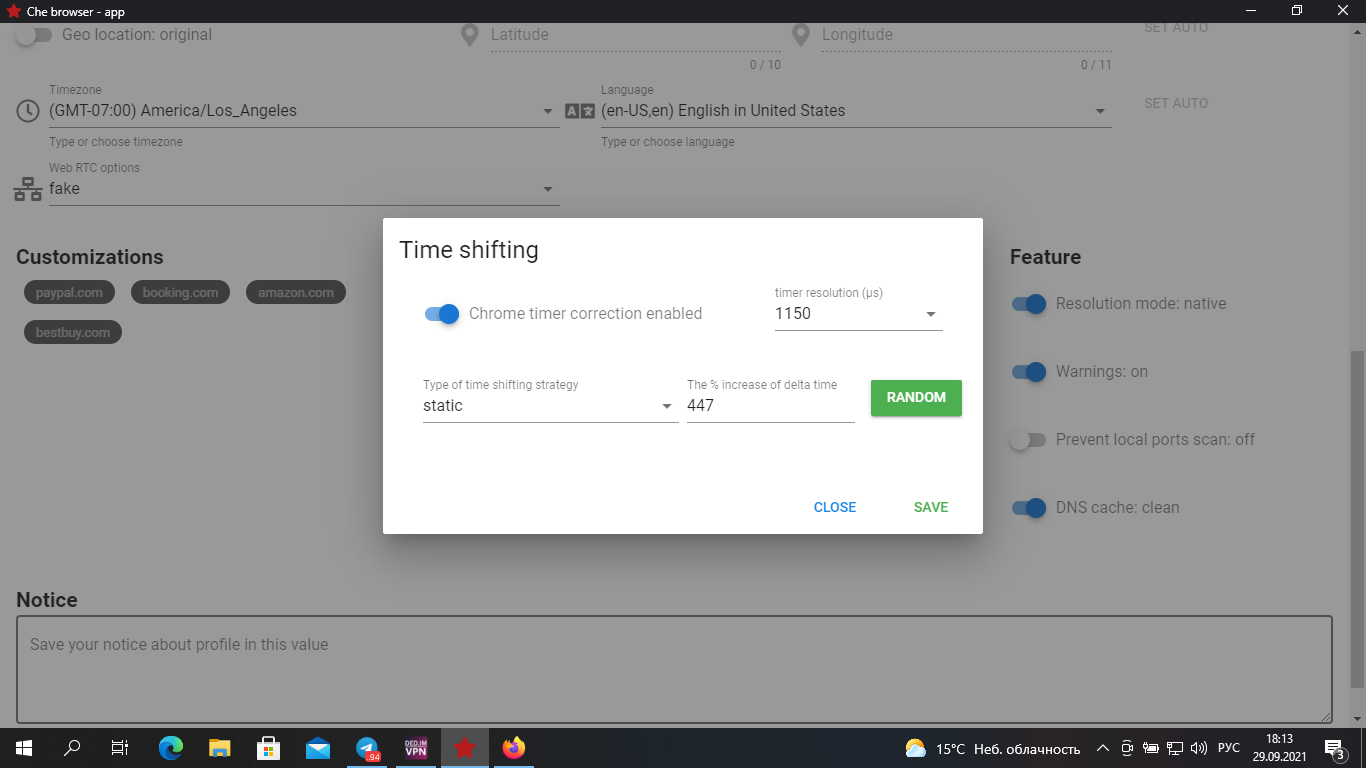Enable Prevent local ports scan

coord(1028,440)
